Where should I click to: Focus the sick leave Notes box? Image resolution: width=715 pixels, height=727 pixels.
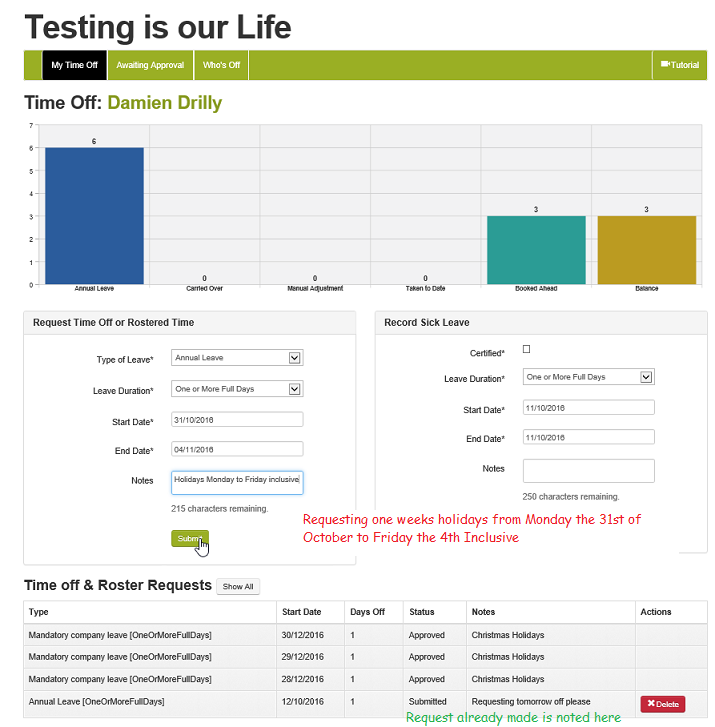point(588,471)
